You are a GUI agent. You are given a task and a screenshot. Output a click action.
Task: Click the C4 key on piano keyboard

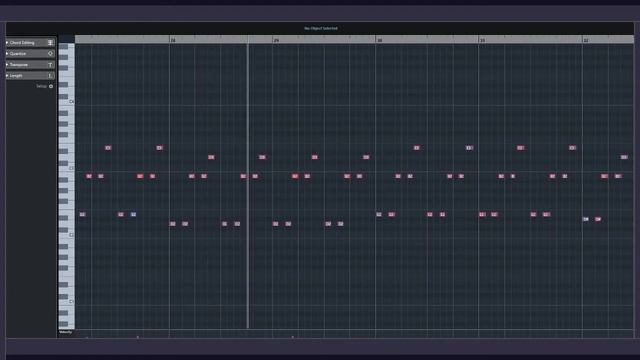tap(67, 102)
